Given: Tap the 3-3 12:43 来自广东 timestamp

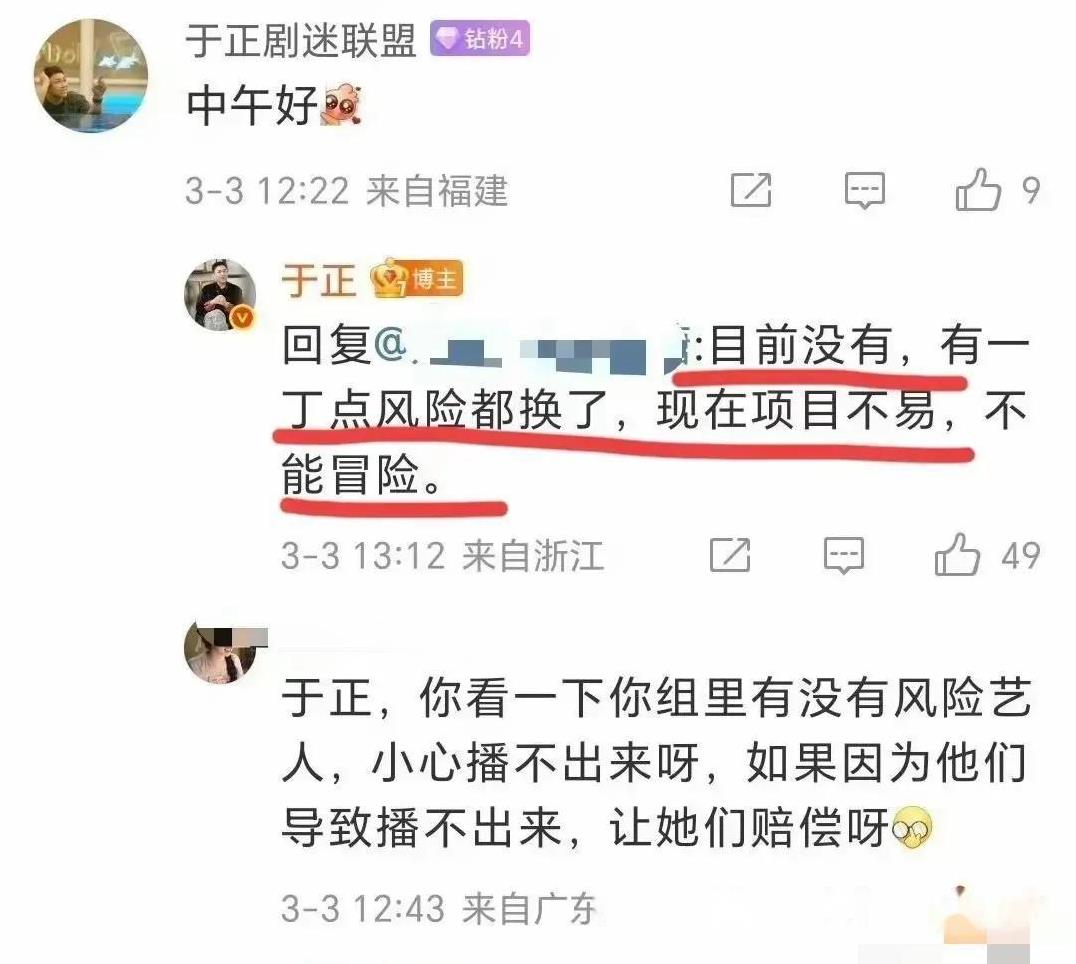Looking at the screenshot, I should [x=439, y=908].
